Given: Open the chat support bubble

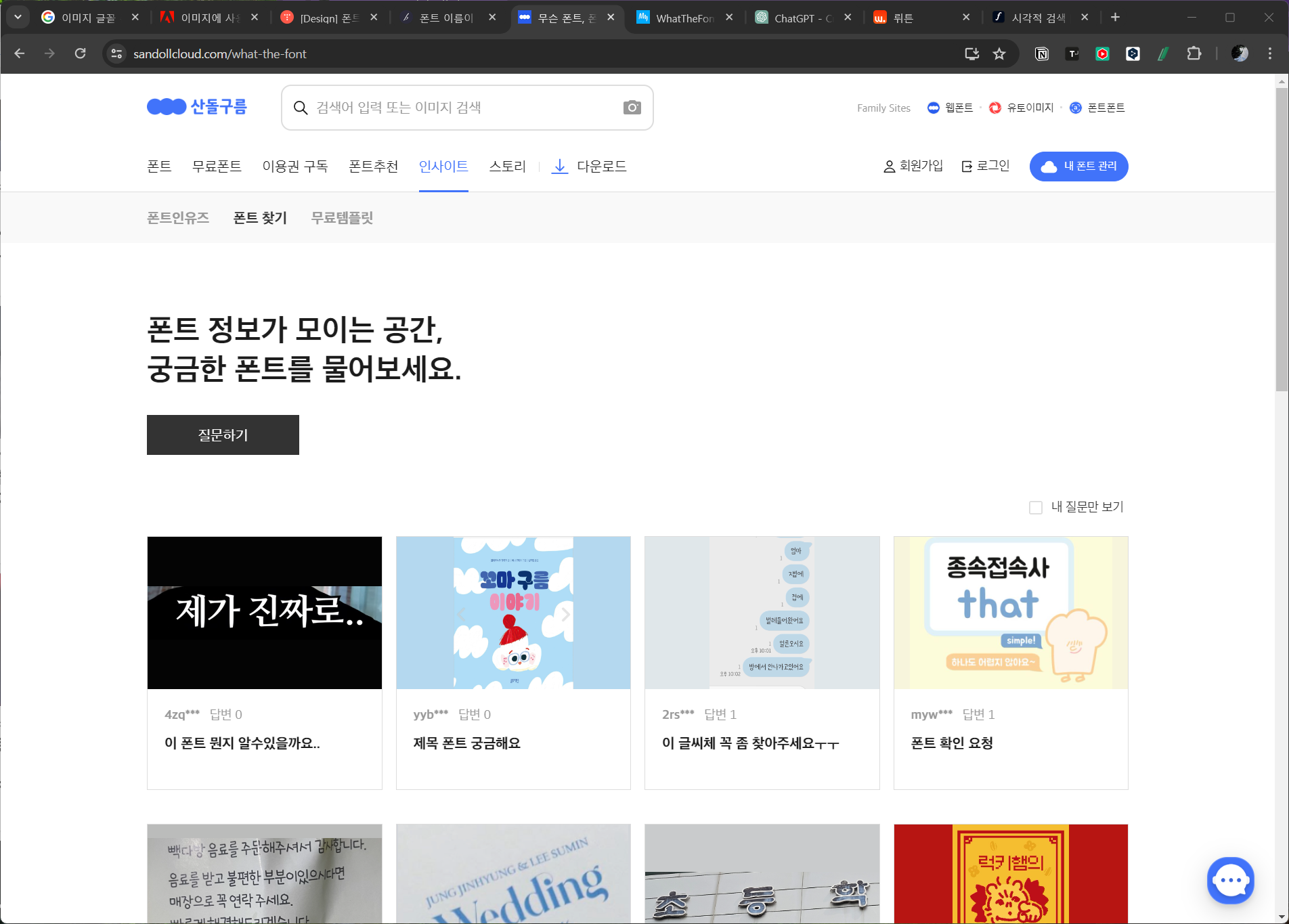Looking at the screenshot, I should (x=1230, y=880).
